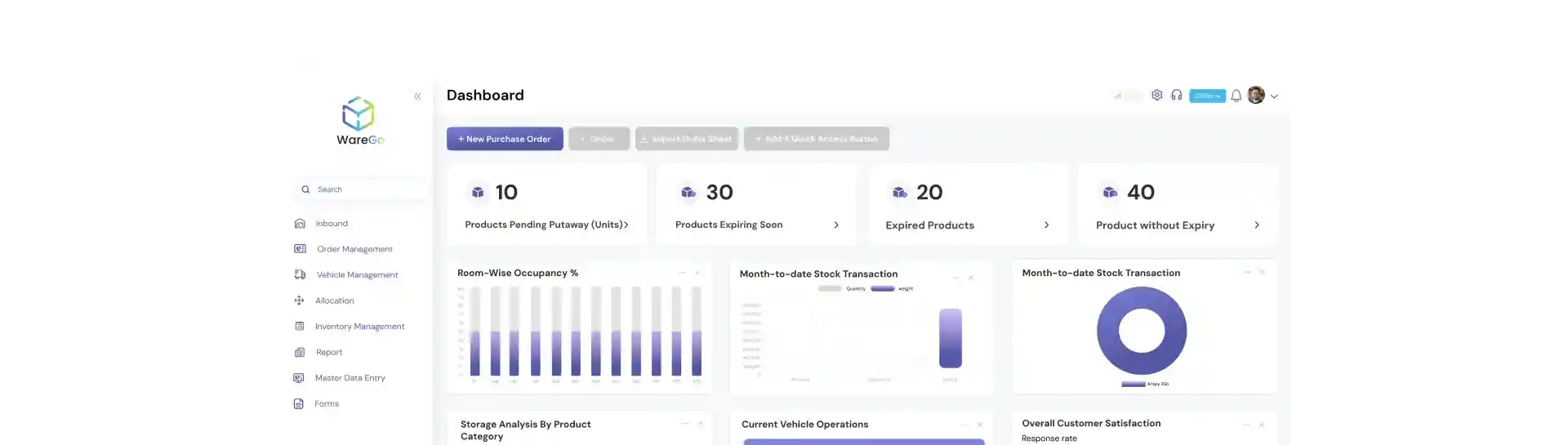Minimize the Room-Wise Occupancy % widget

tap(683, 273)
